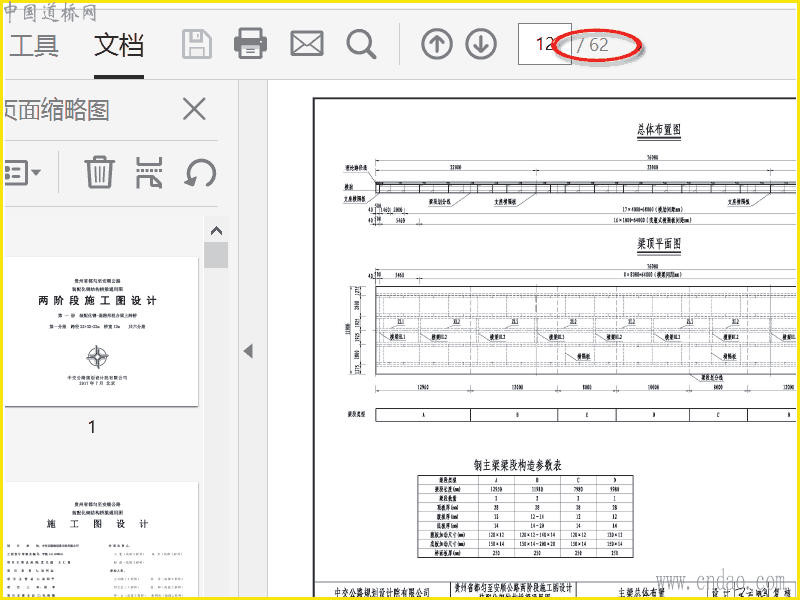Click the total pages text / 62
The image size is (800, 600).
click(592, 45)
